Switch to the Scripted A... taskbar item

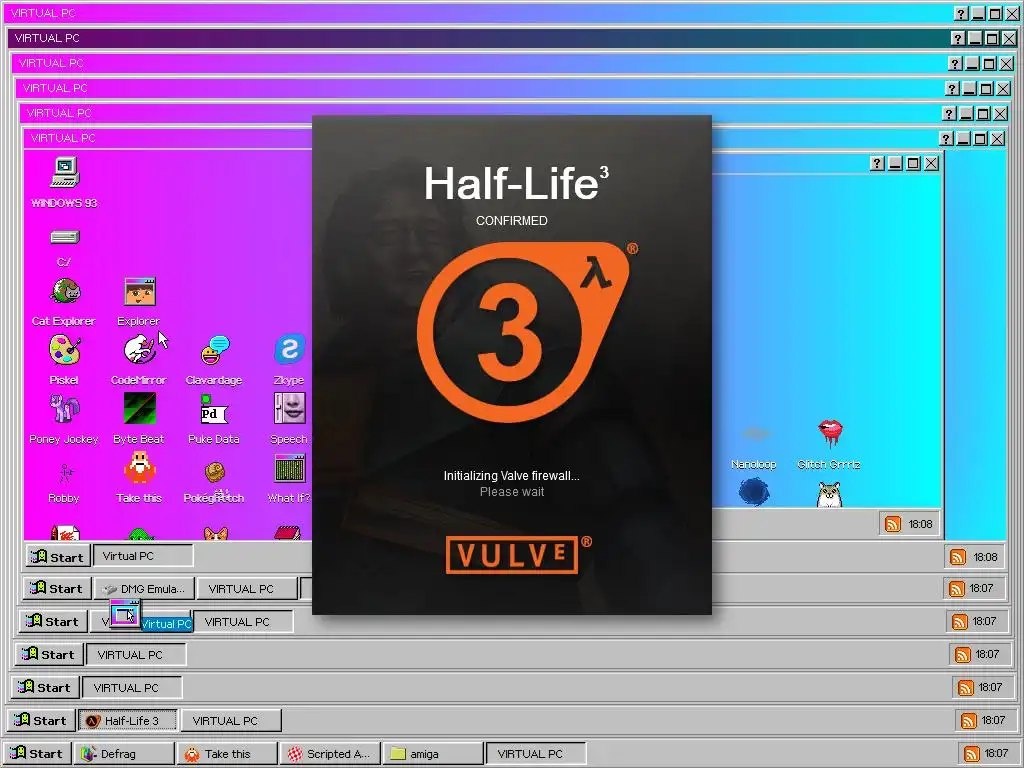click(330, 754)
